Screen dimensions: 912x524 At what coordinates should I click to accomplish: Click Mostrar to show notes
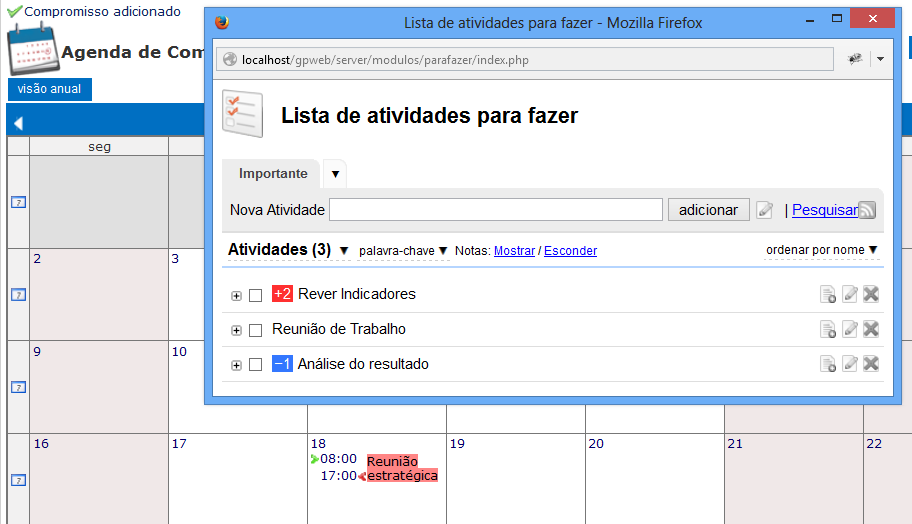coord(514,251)
